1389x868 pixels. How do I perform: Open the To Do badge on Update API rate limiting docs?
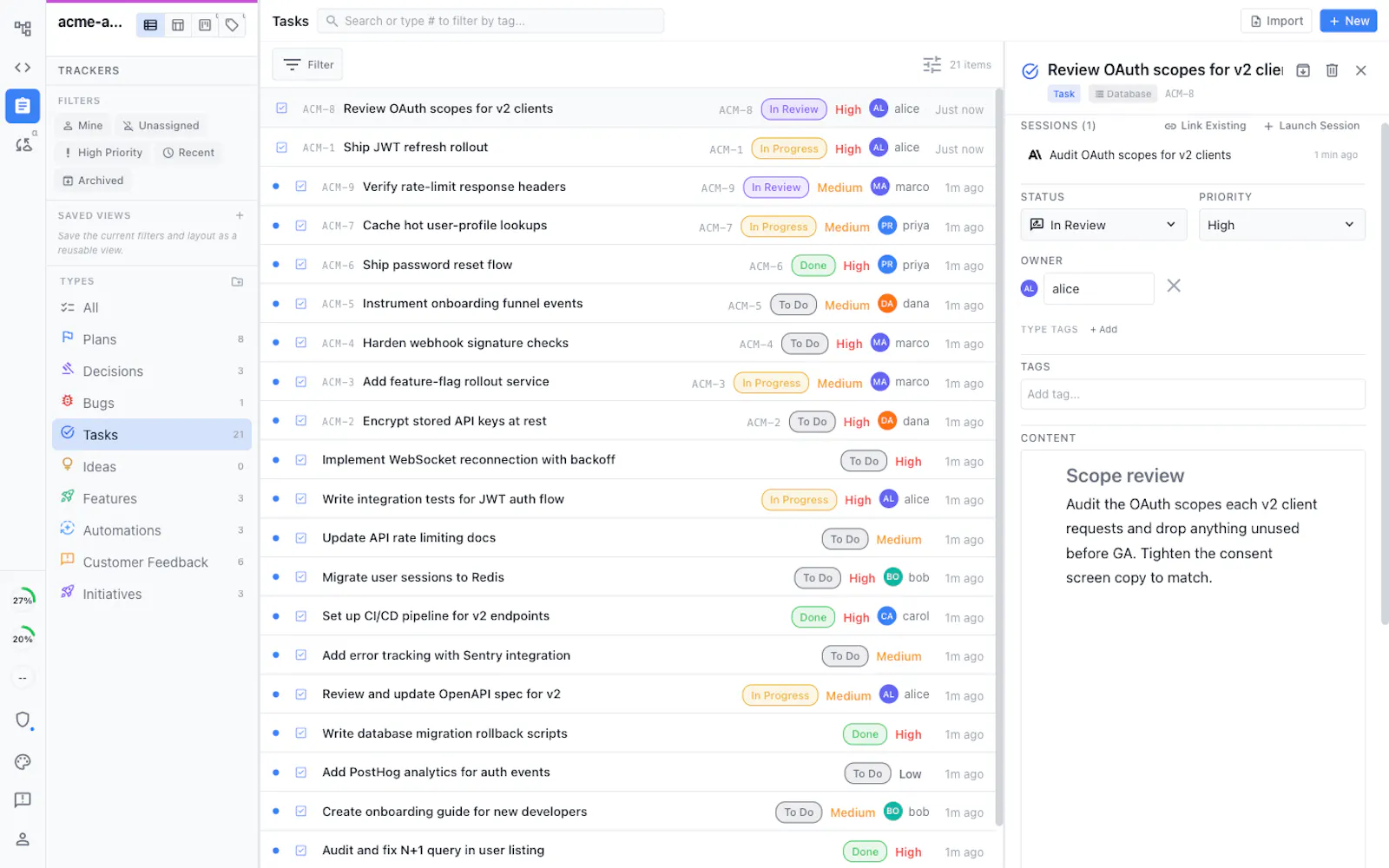point(845,539)
